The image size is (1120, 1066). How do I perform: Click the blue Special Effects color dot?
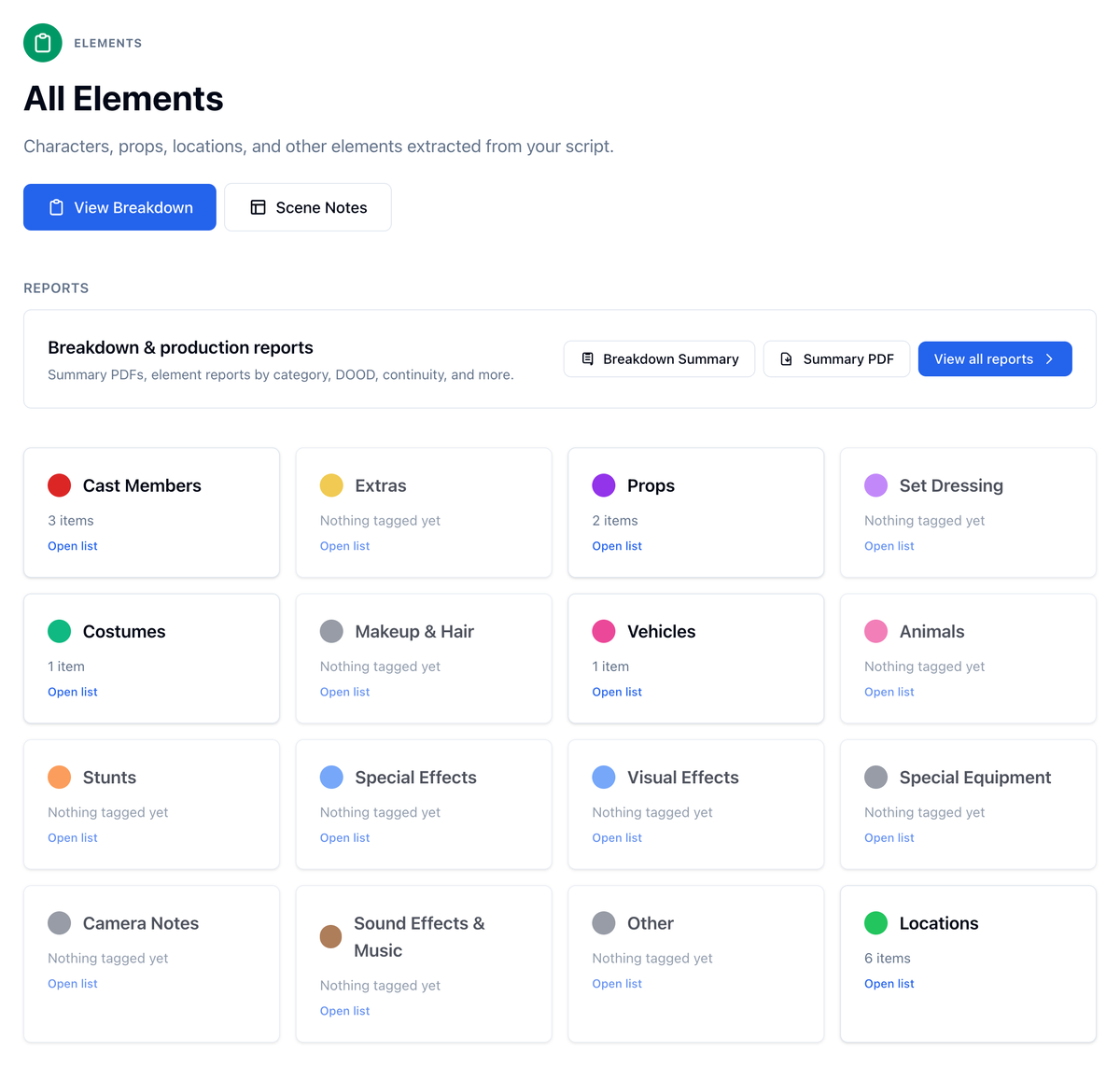click(x=331, y=778)
